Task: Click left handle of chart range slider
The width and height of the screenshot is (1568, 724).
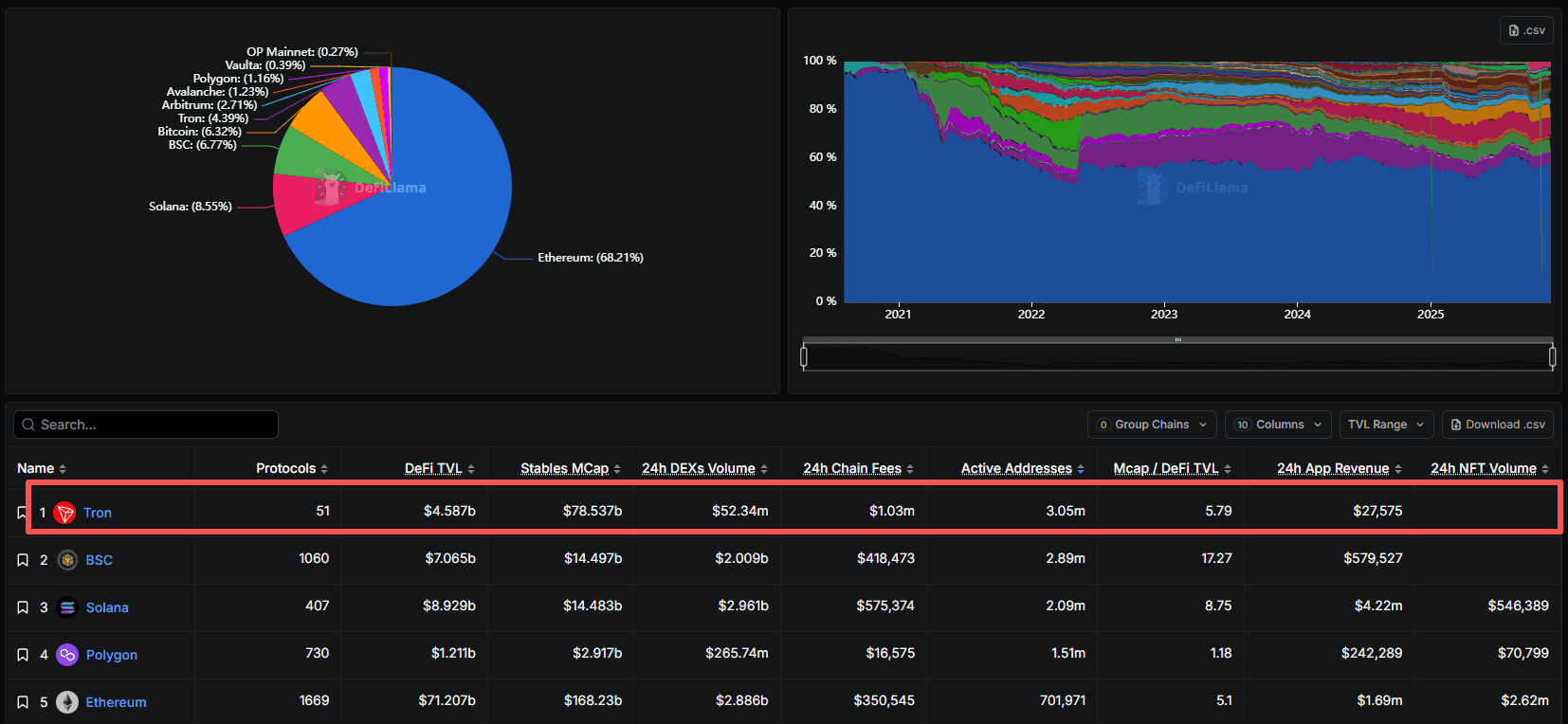Action: click(x=804, y=357)
